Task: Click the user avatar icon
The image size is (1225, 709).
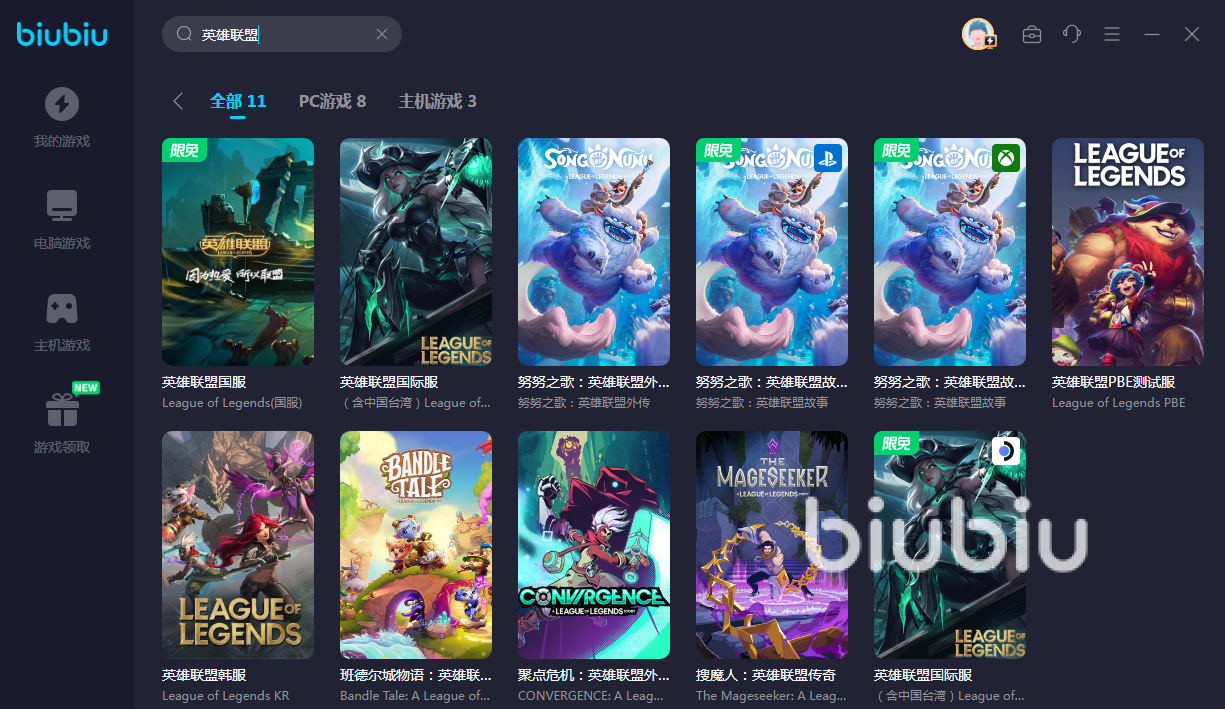Action: point(978,34)
